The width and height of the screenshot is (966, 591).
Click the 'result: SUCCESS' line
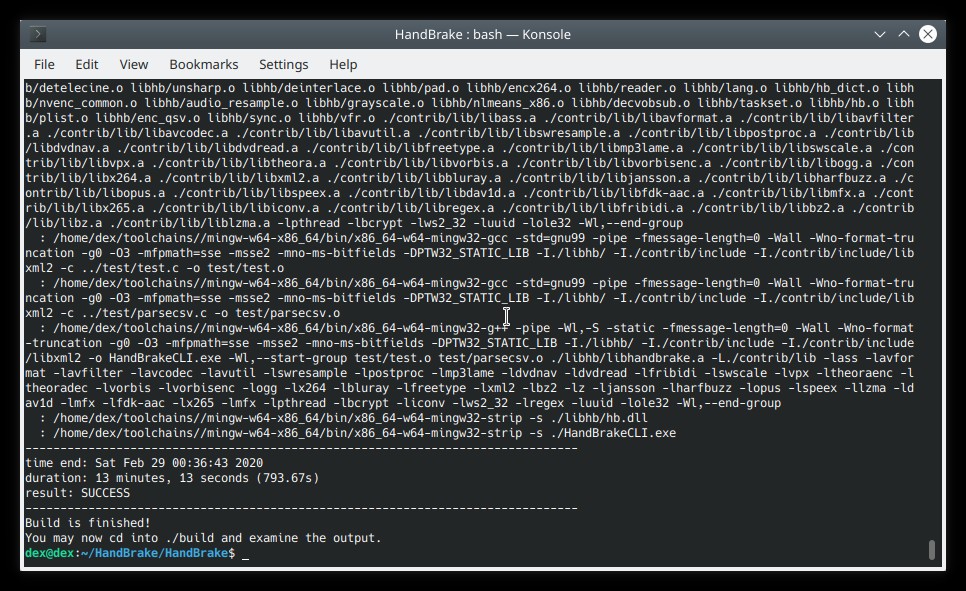coord(78,493)
